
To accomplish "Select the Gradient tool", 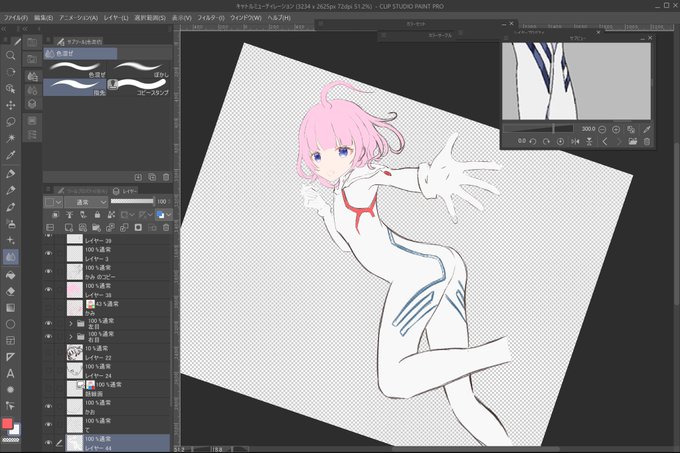I will tap(10, 308).
